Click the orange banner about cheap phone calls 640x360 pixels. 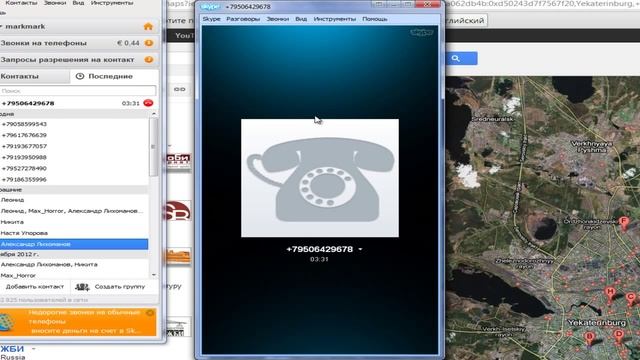pyautogui.click(x=78, y=322)
